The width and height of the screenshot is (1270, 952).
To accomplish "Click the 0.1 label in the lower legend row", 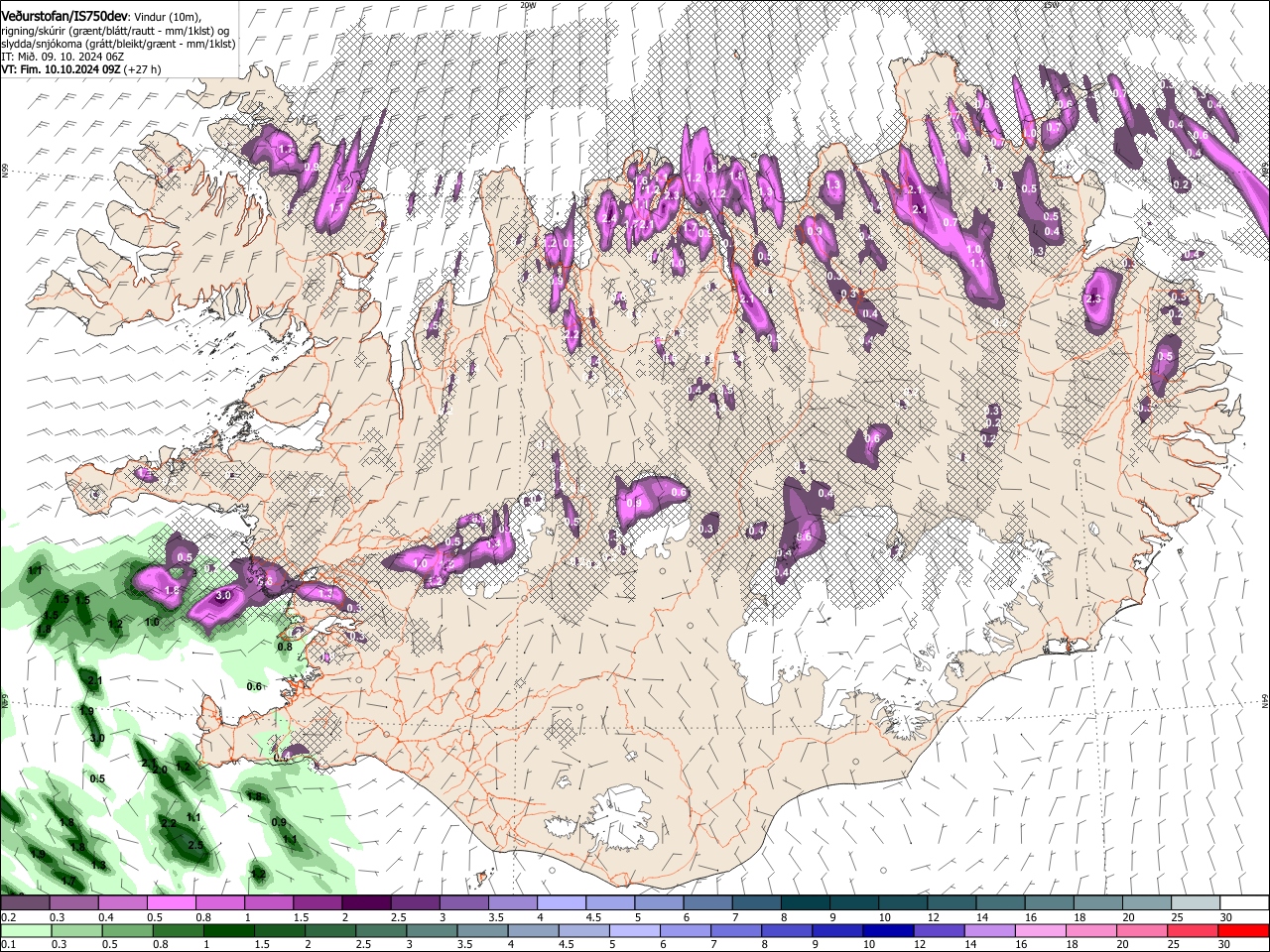I will (7, 945).
